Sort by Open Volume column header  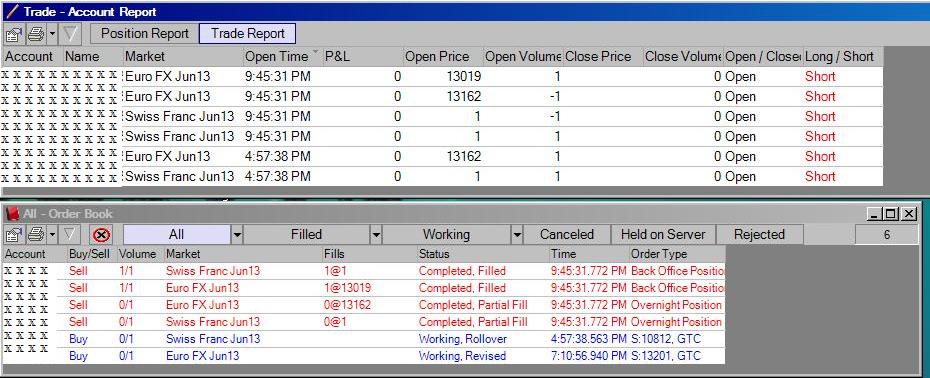523,56
